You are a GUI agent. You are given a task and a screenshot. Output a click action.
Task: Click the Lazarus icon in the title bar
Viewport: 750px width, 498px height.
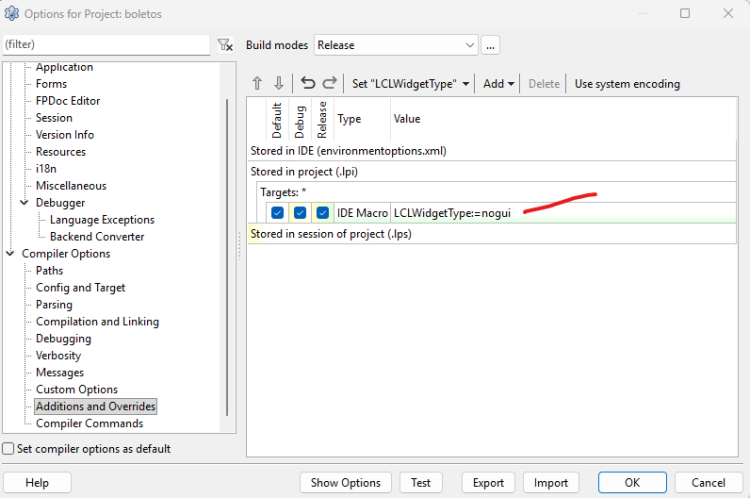[x=11, y=13]
